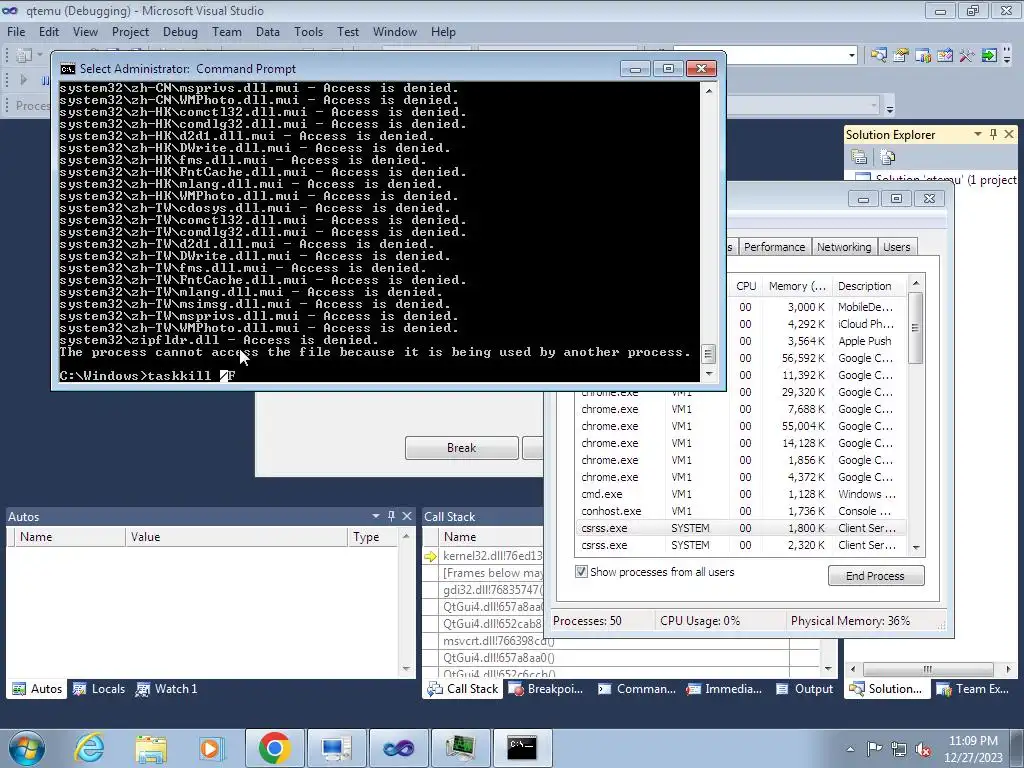
Task: Click End Process in Task Manager
Action: tap(876, 575)
